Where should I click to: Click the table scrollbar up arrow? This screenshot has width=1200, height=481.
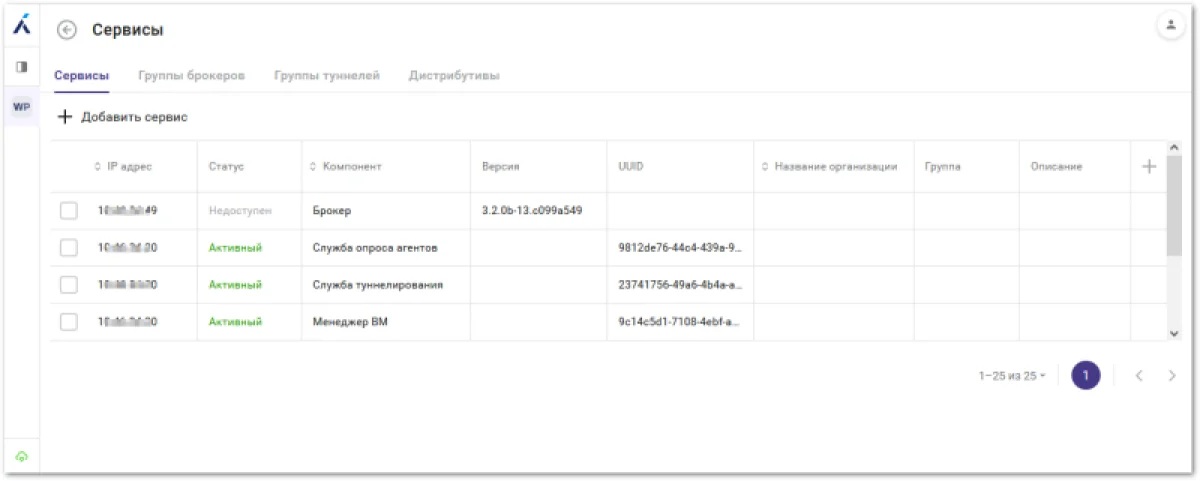coord(1174,148)
